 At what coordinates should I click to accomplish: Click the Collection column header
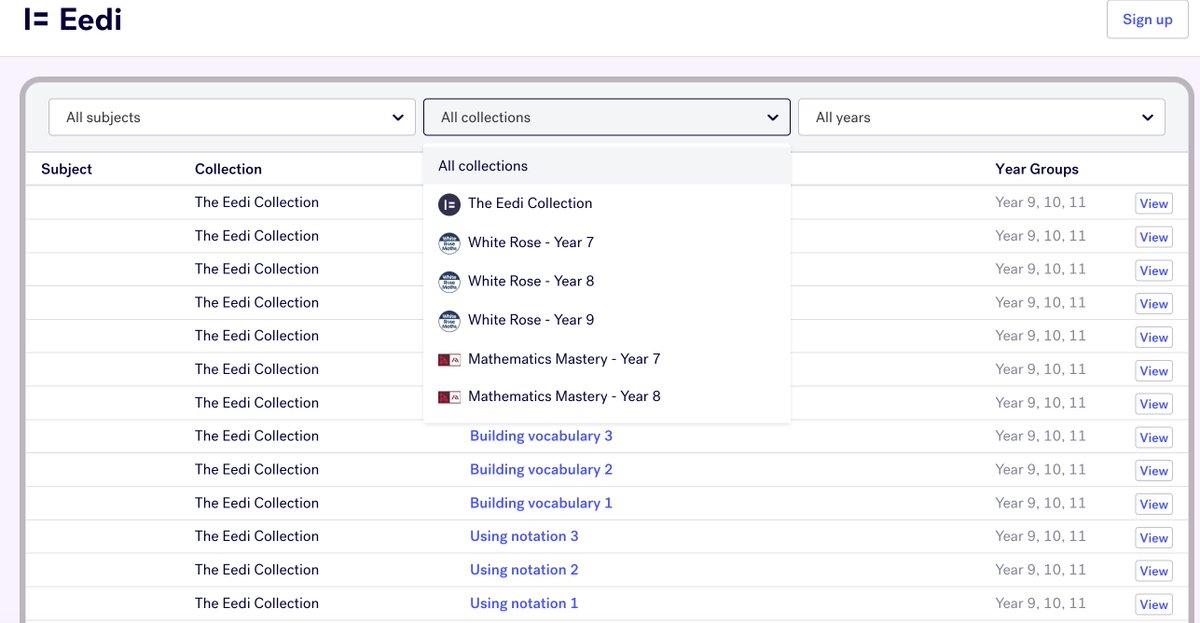(x=228, y=169)
